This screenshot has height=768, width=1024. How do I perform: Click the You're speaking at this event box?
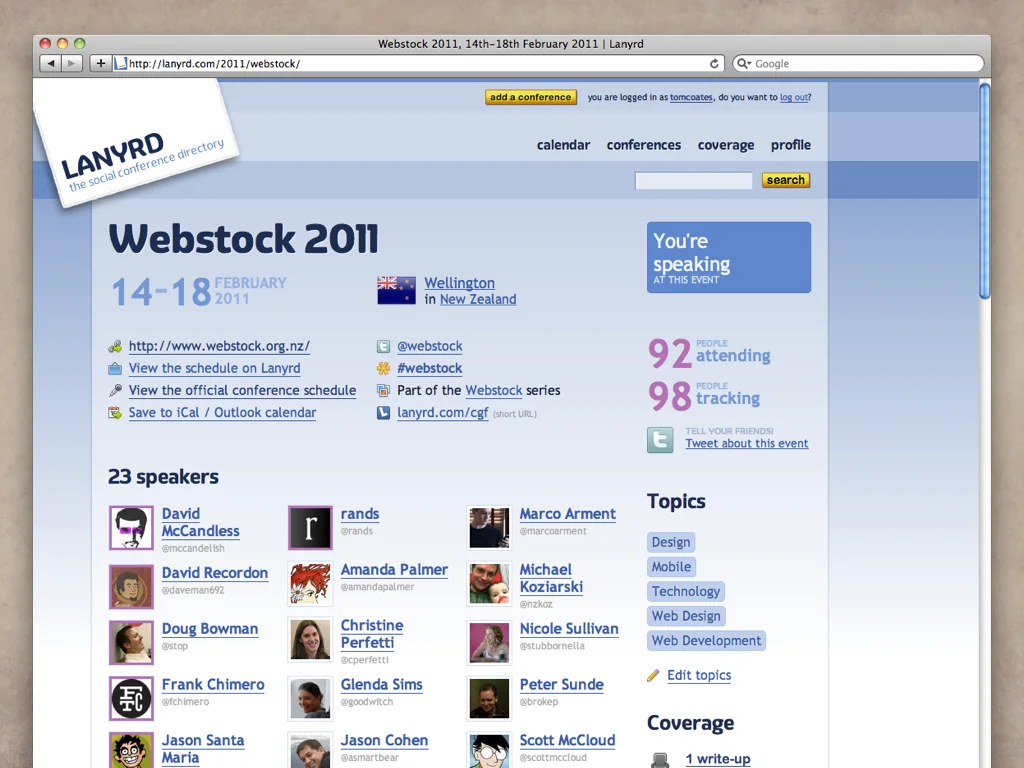pyautogui.click(x=729, y=257)
